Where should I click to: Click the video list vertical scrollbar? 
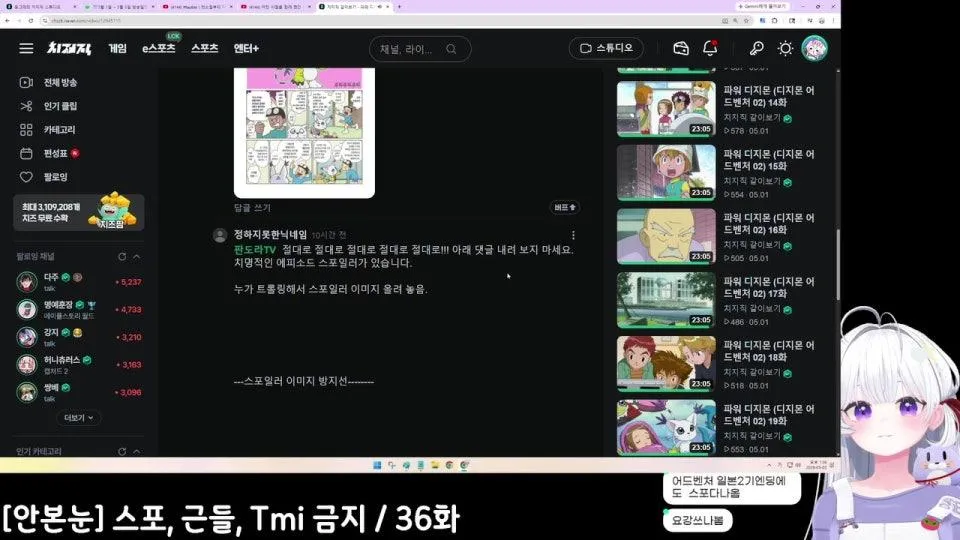pos(838,264)
